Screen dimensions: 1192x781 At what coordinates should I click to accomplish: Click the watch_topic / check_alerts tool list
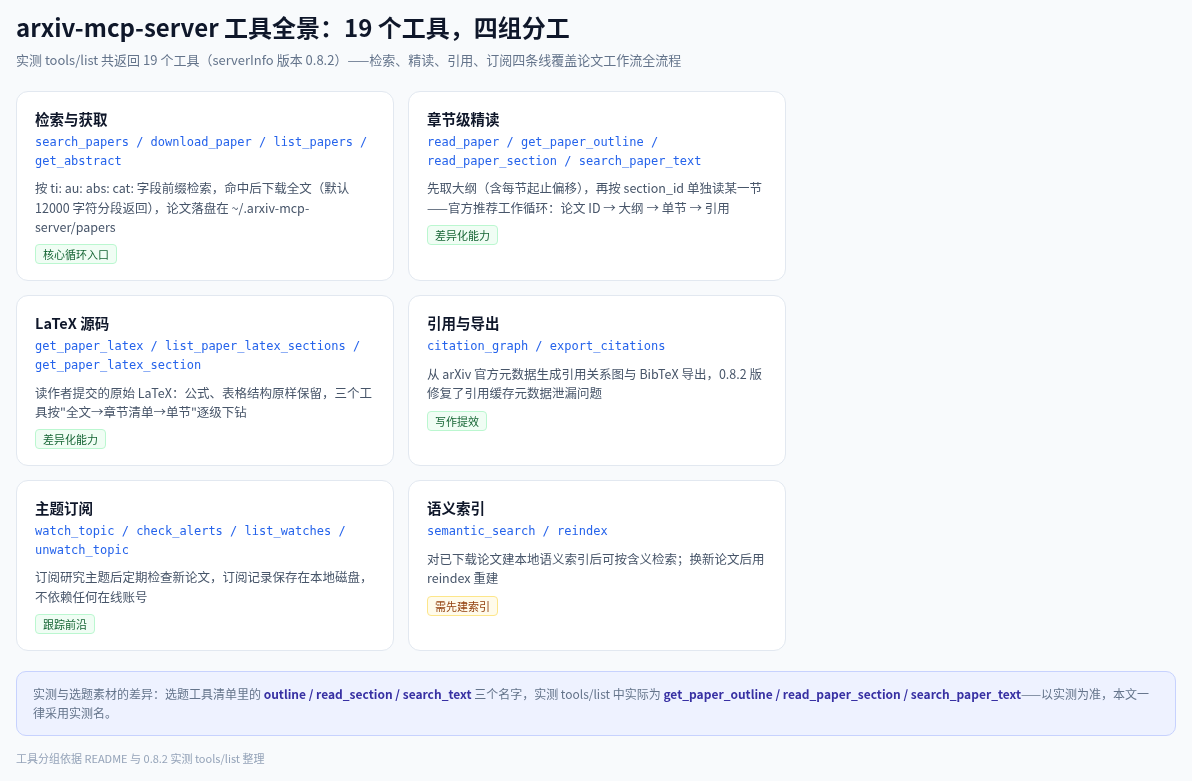point(190,540)
